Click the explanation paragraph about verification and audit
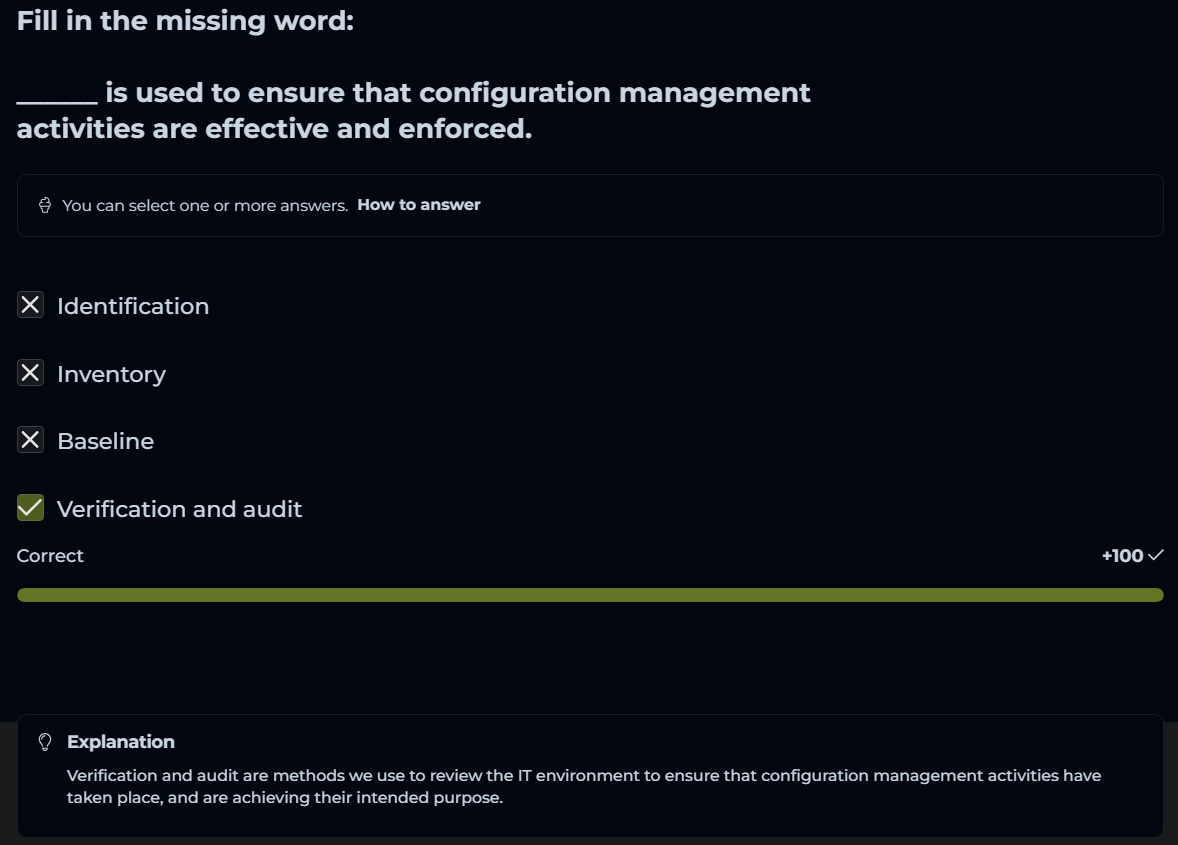 click(x=584, y=787)
